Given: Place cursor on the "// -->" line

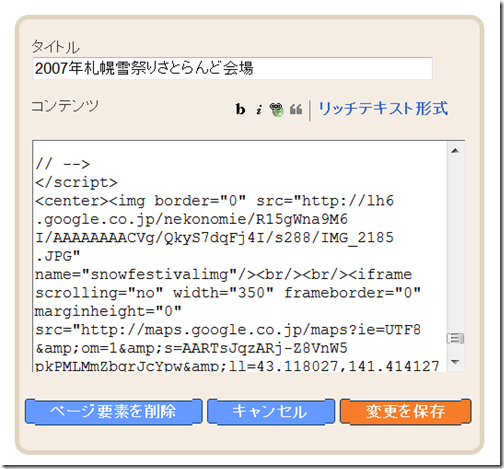Looking at the screenshot, I should (x=63, y=164).
